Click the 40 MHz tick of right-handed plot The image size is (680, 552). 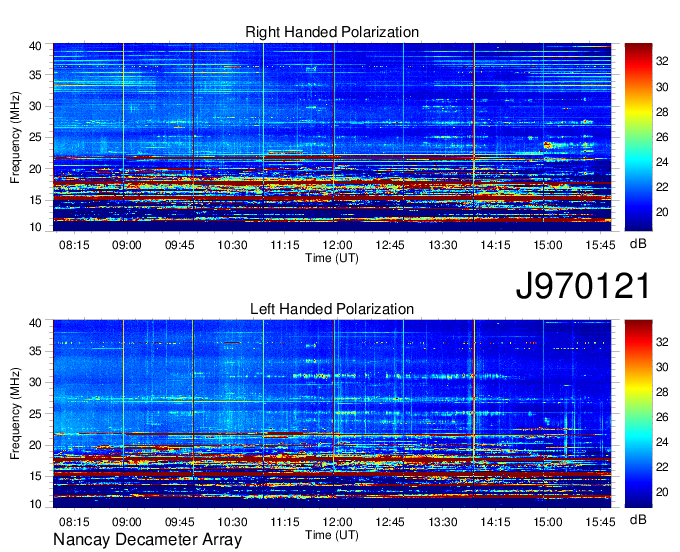pos(36,46)
